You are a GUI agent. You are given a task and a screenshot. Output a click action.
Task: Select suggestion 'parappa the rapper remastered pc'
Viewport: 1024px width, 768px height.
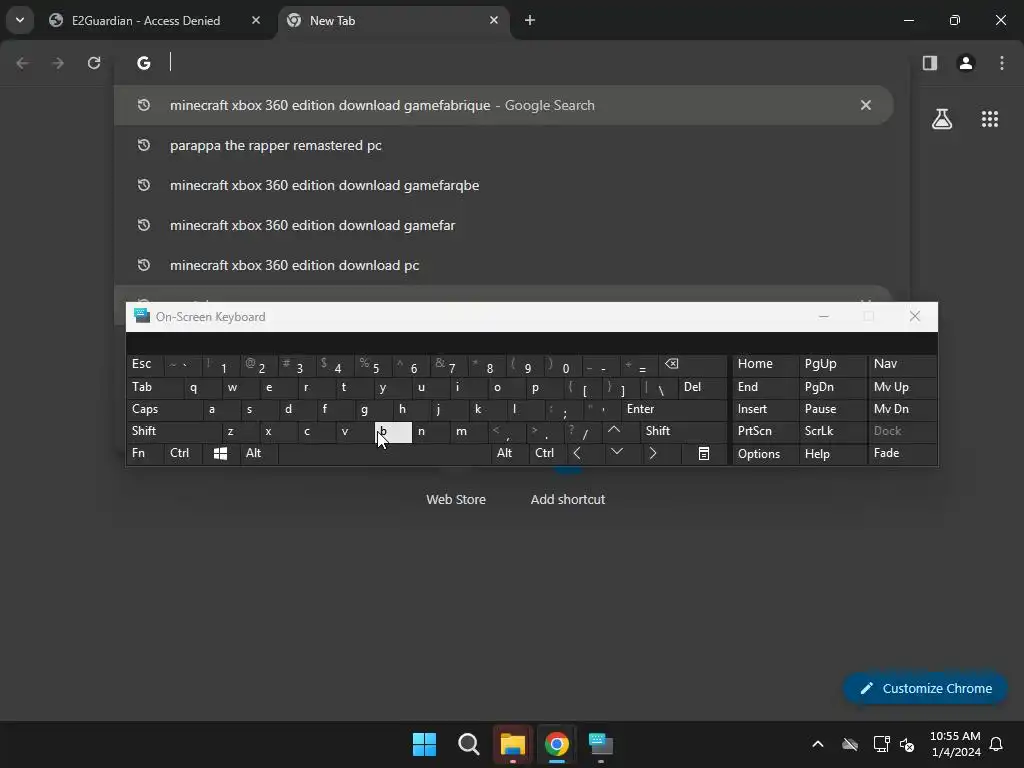point(503,145)
